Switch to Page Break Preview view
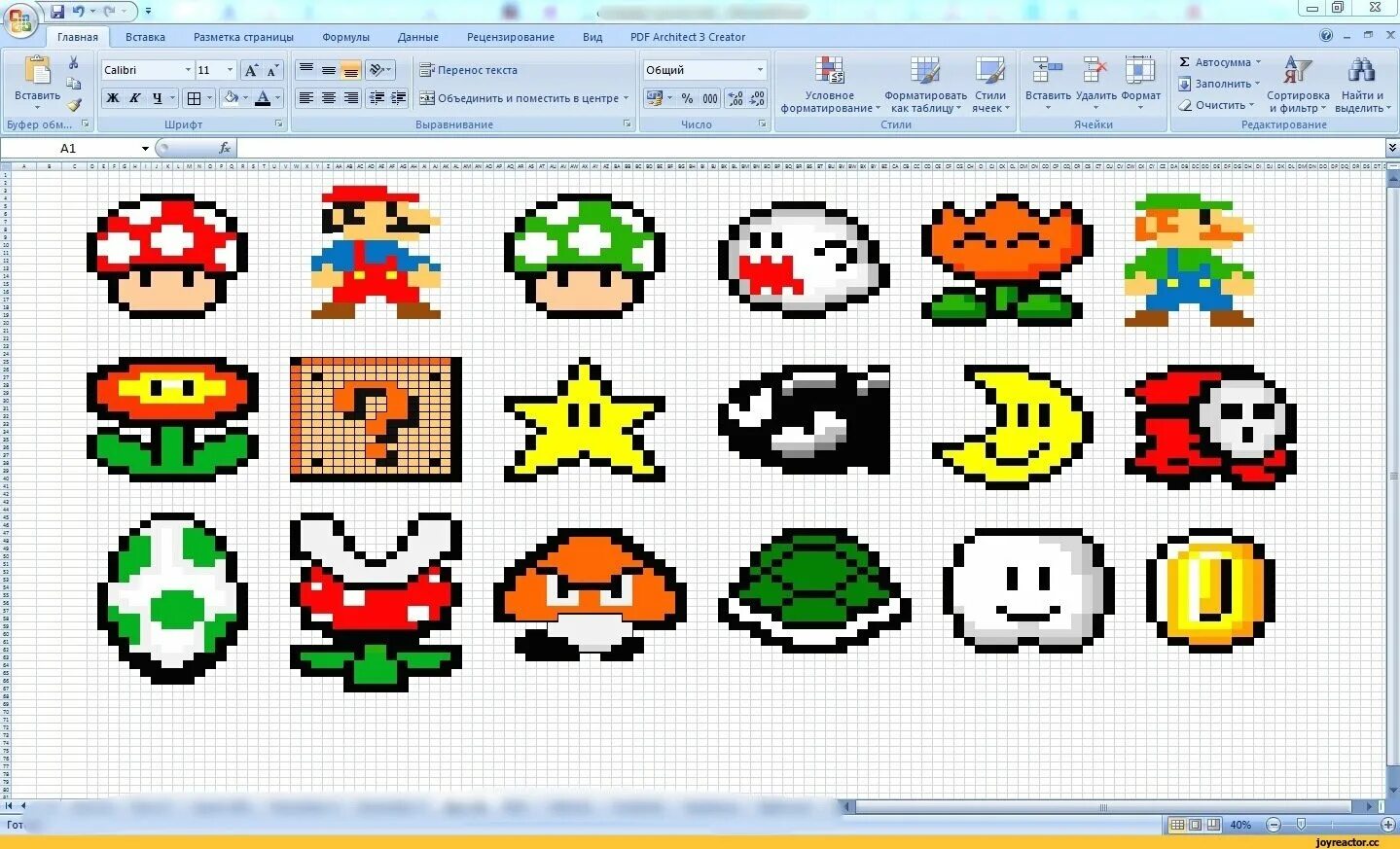 pyautogui.click(x=1212, y=825)
